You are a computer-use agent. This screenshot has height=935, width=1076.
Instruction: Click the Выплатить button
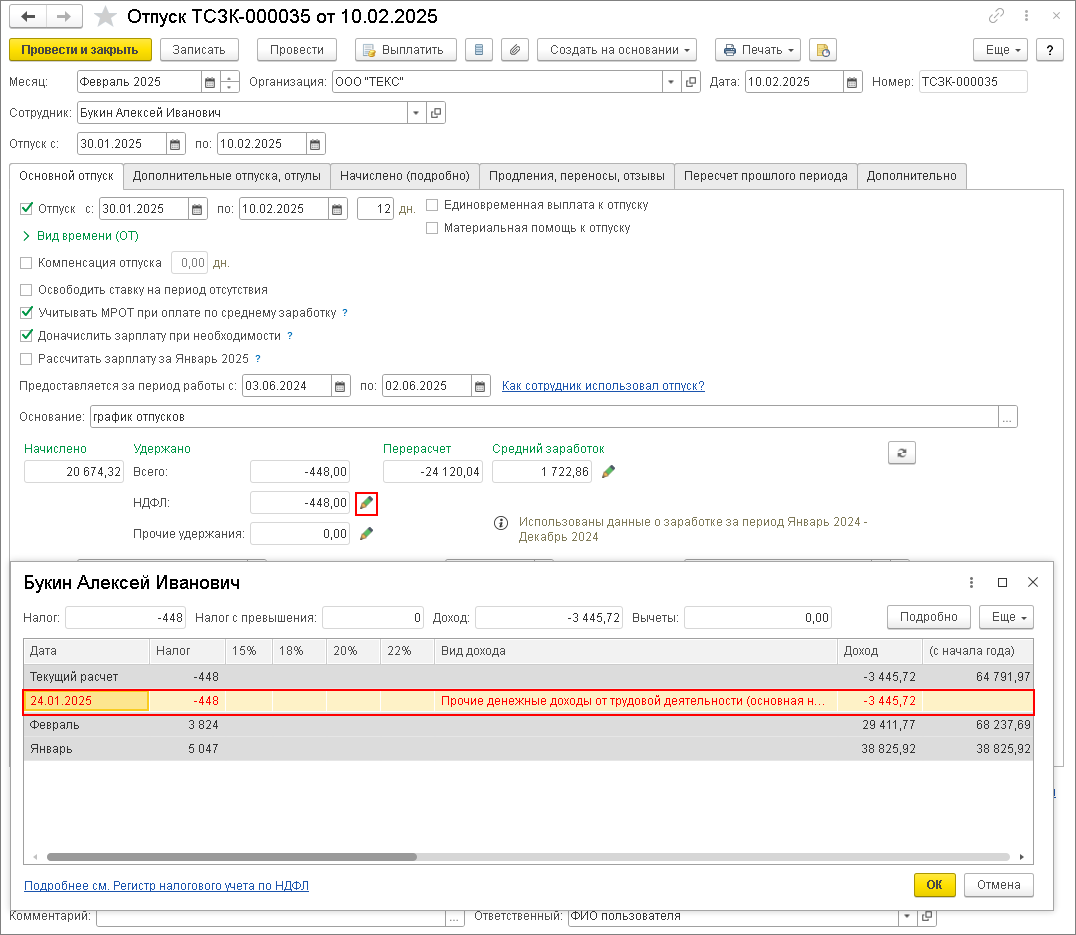pyautogui.click(x=406, y=49)
